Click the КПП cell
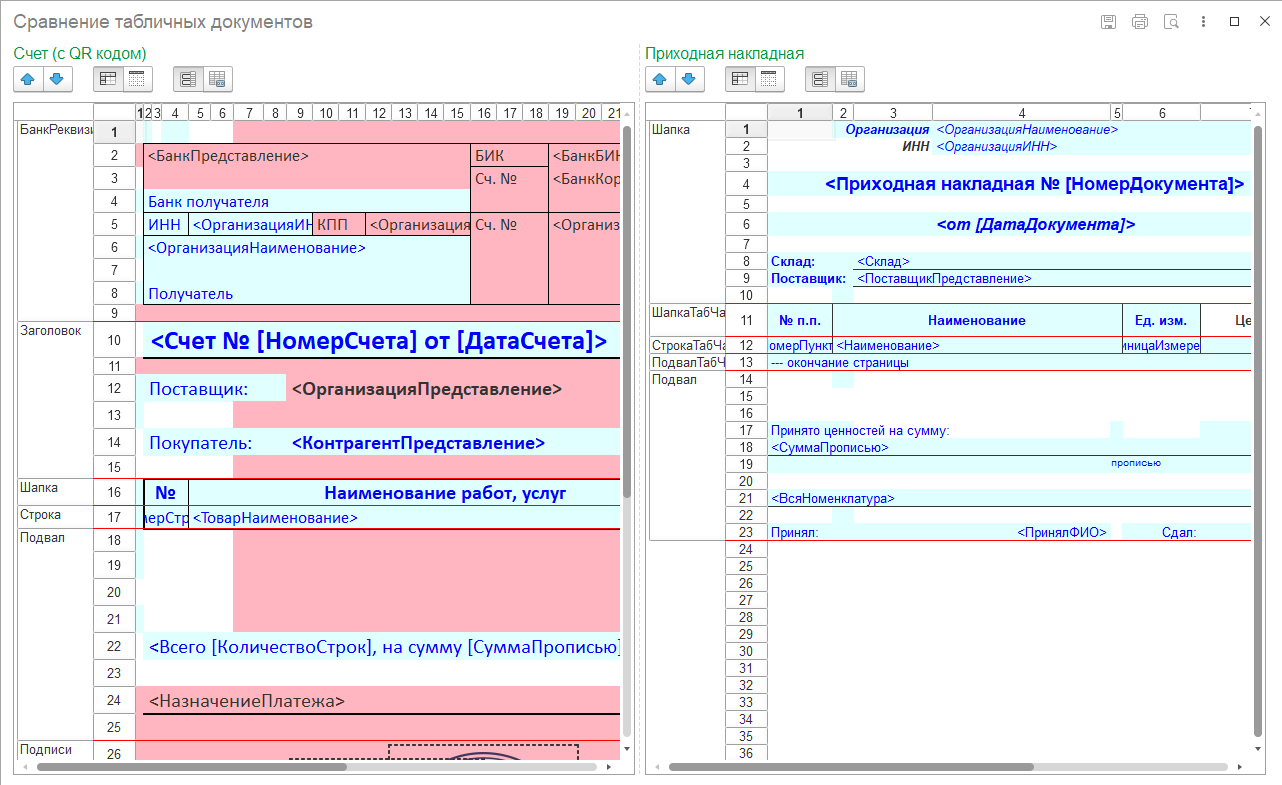This screenshot has height=785, width=1282. click(340, 224)
